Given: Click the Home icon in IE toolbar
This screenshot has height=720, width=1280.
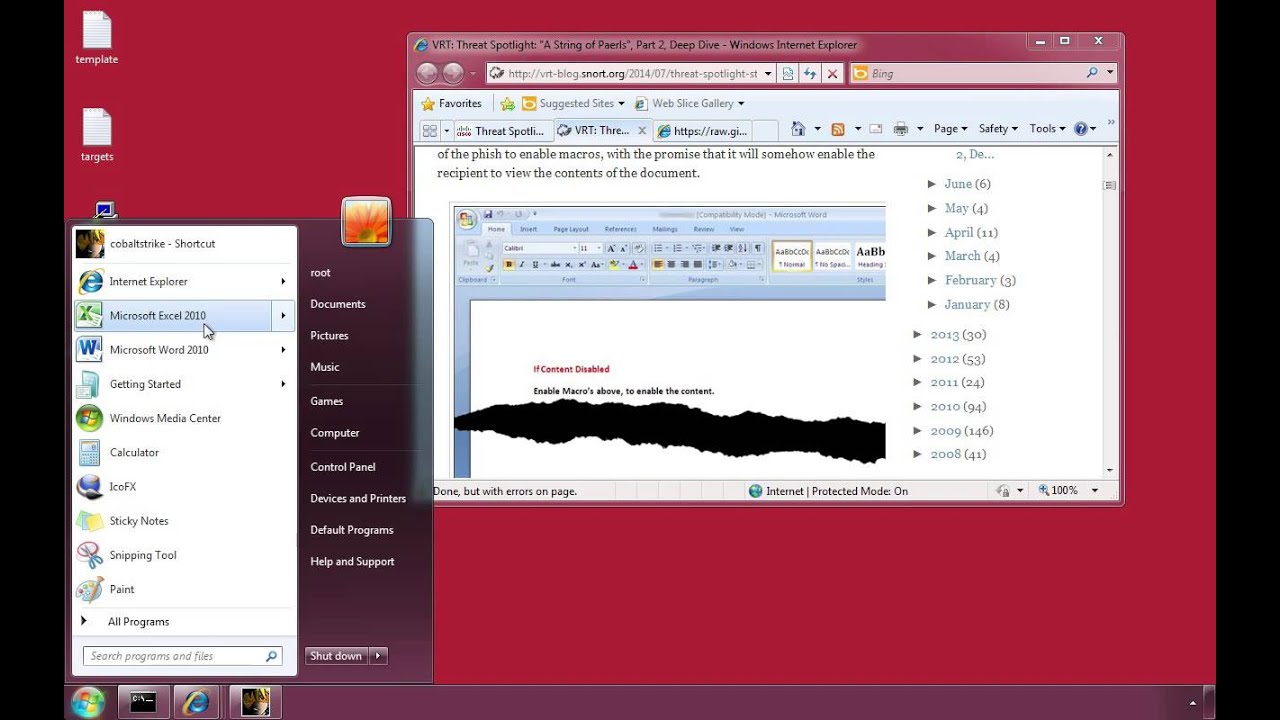Looking at the screenshot, I should click(798, 128).
